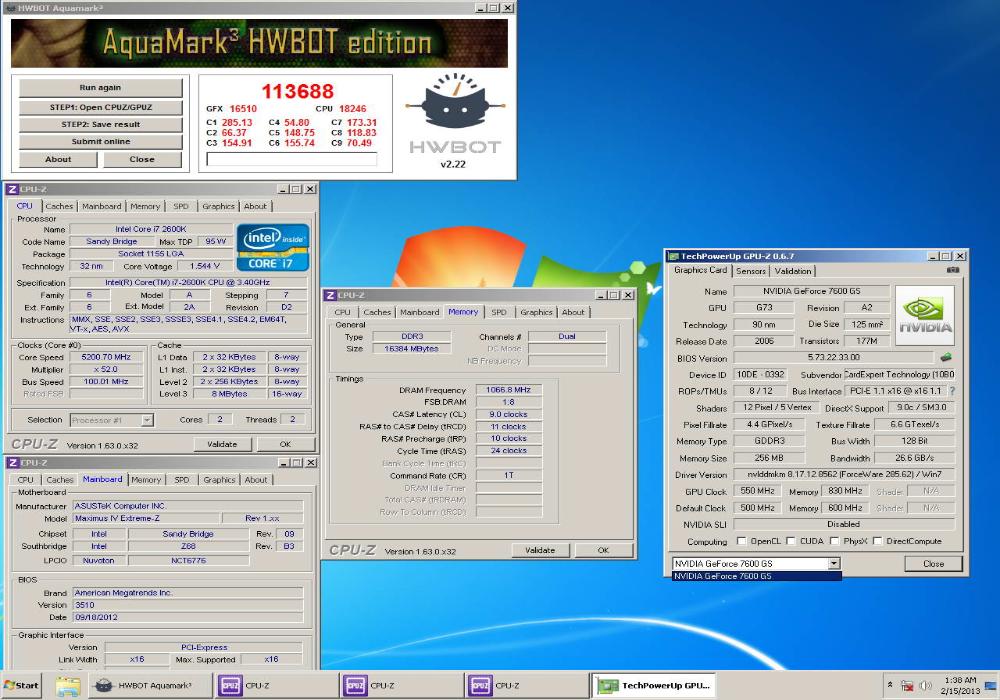The image size is (1000, 700).
Task: Click the Core Speed 5200.70 MHz value
Action: coord(106,357)
